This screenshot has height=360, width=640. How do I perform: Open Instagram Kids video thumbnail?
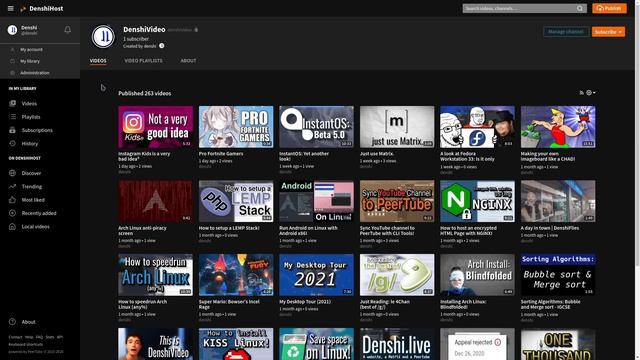156,127
